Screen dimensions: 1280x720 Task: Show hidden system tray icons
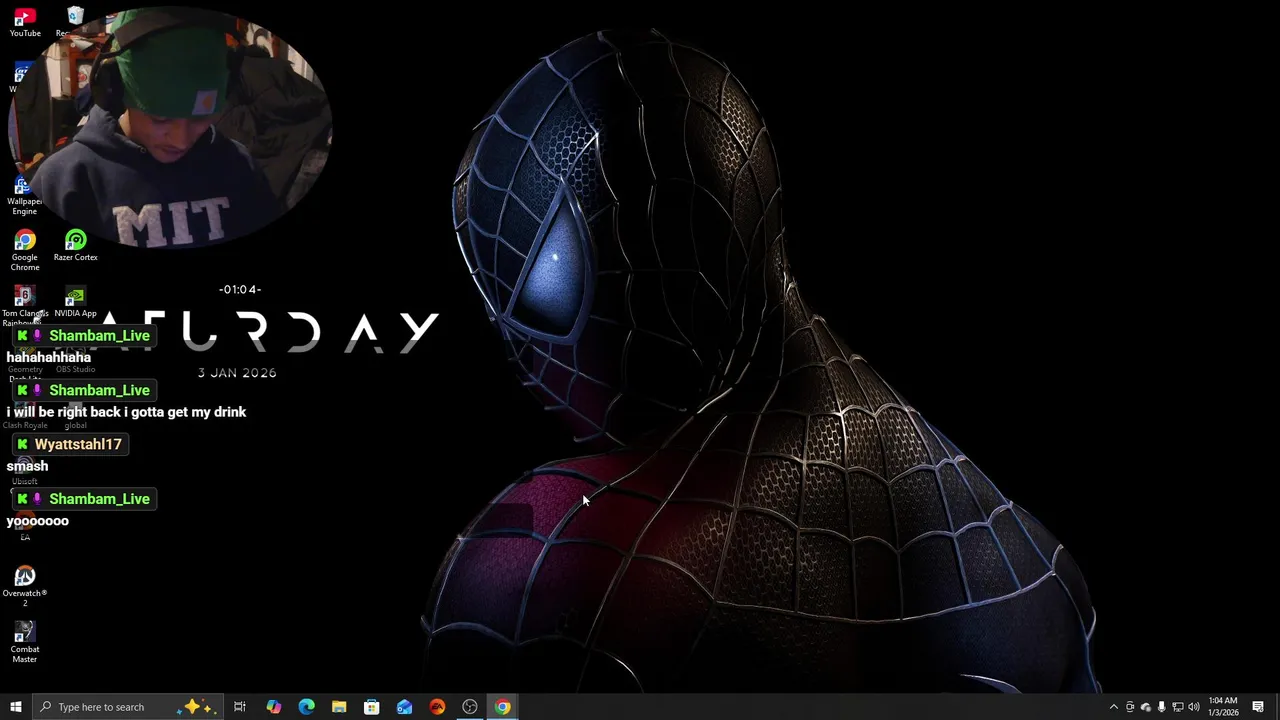(1114, 707)
